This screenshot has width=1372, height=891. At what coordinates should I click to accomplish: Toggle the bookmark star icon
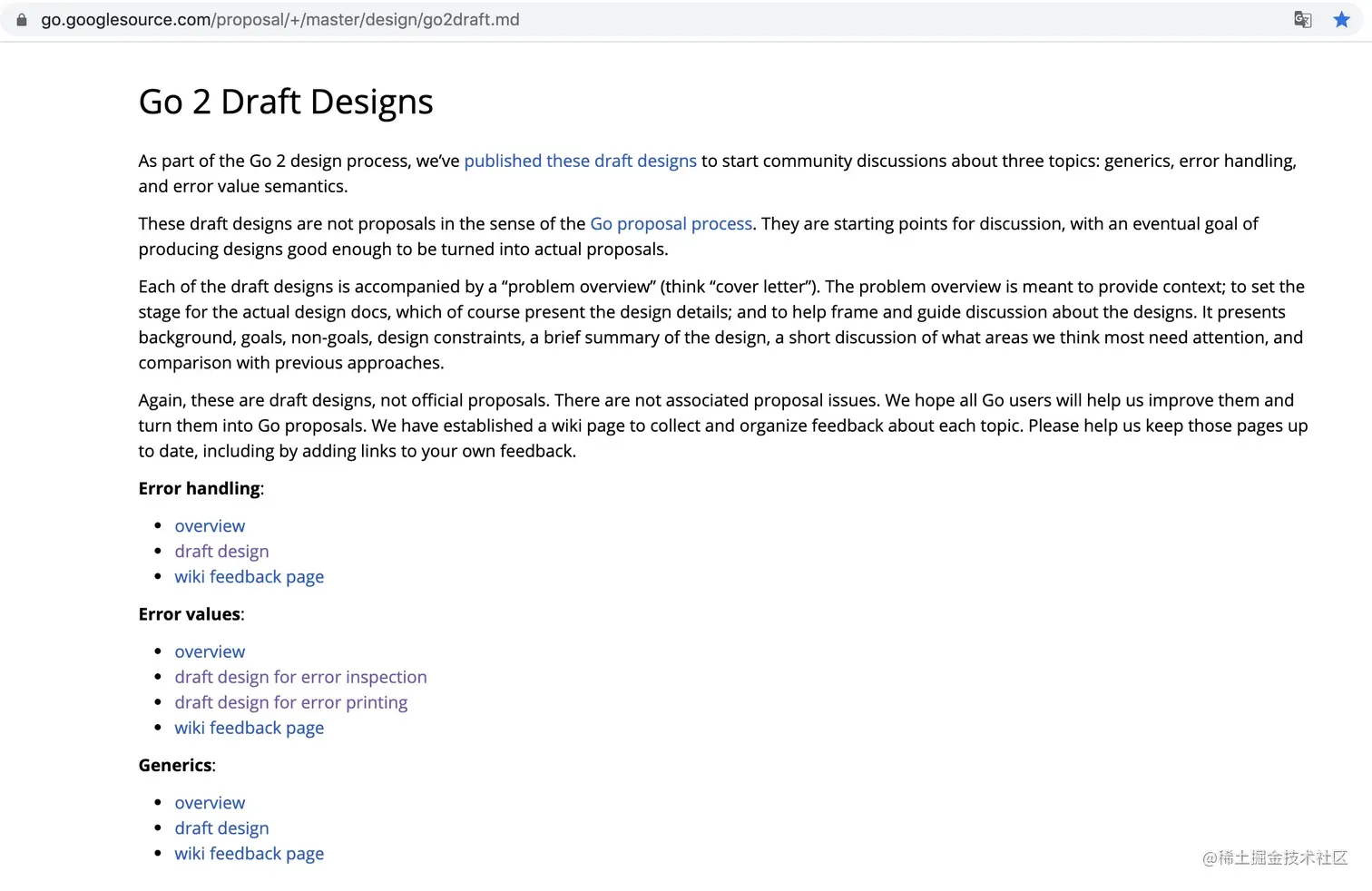(x=1341, y=20)
